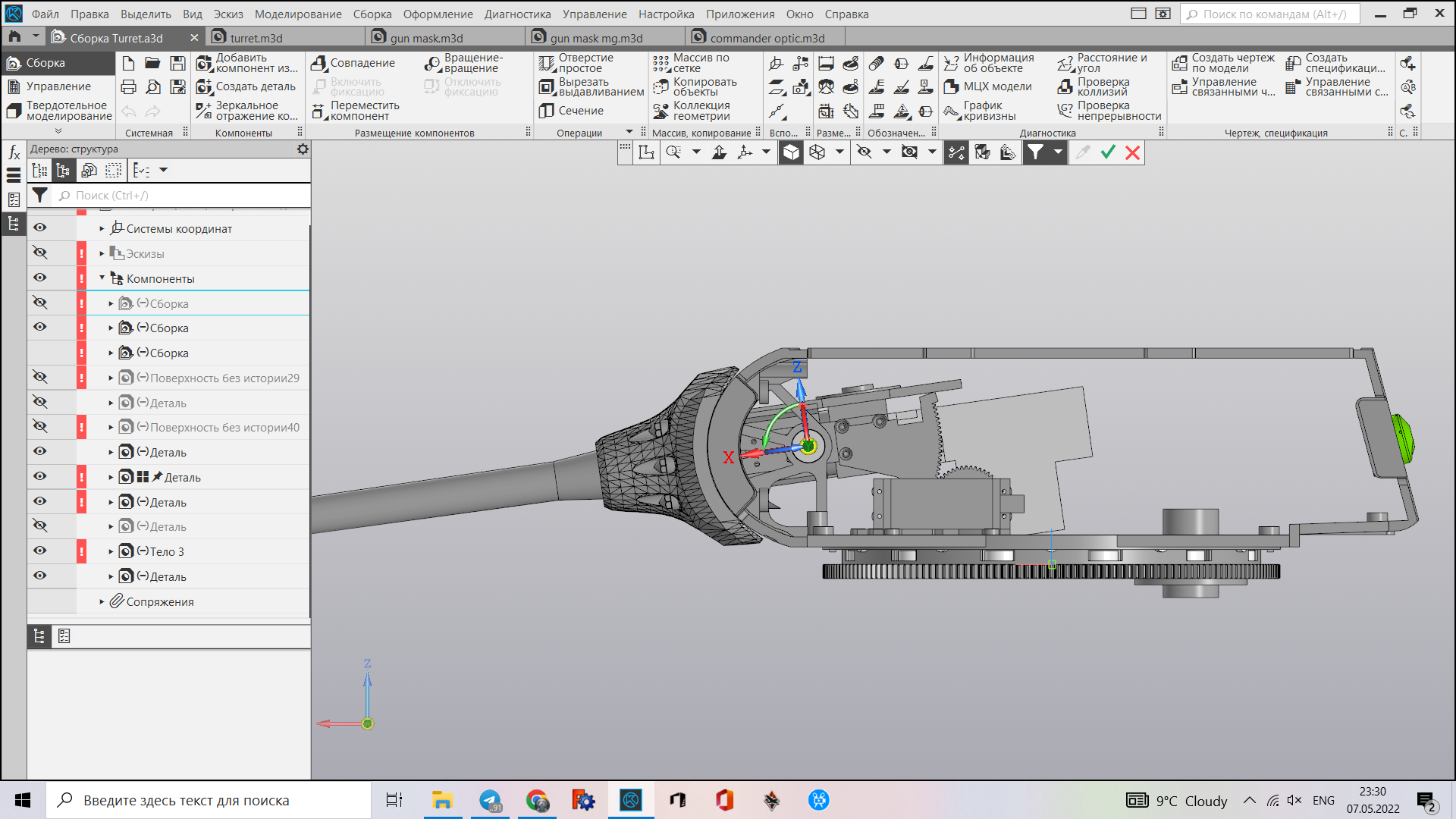The height and width of the screenshot is (819, 1456).
Task: Open tree panel settings gear
Action: click(x=303, y=149)
